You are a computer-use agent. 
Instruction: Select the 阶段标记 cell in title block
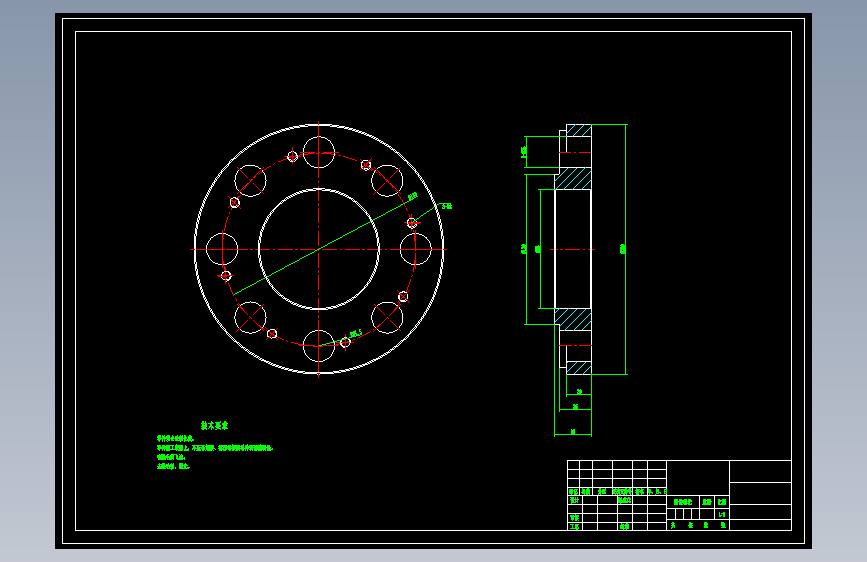coord(683,502)
